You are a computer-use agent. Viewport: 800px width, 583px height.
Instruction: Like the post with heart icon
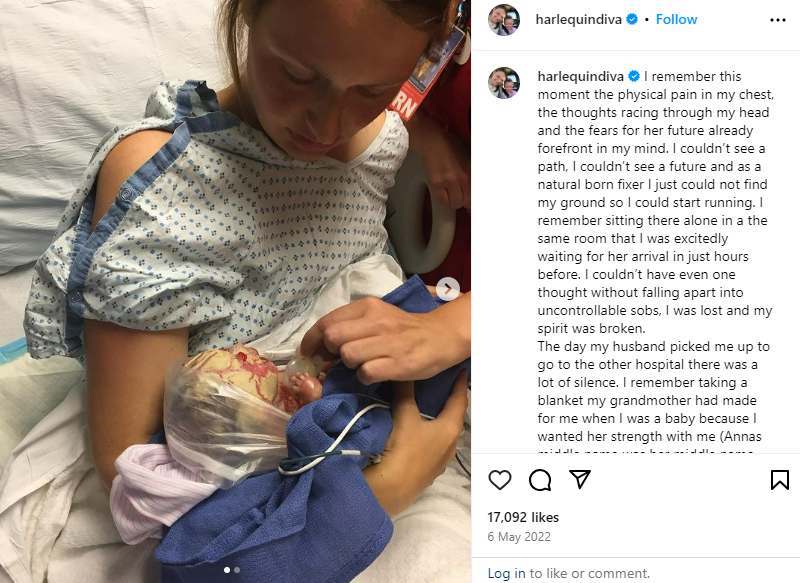tap(499, 480)
